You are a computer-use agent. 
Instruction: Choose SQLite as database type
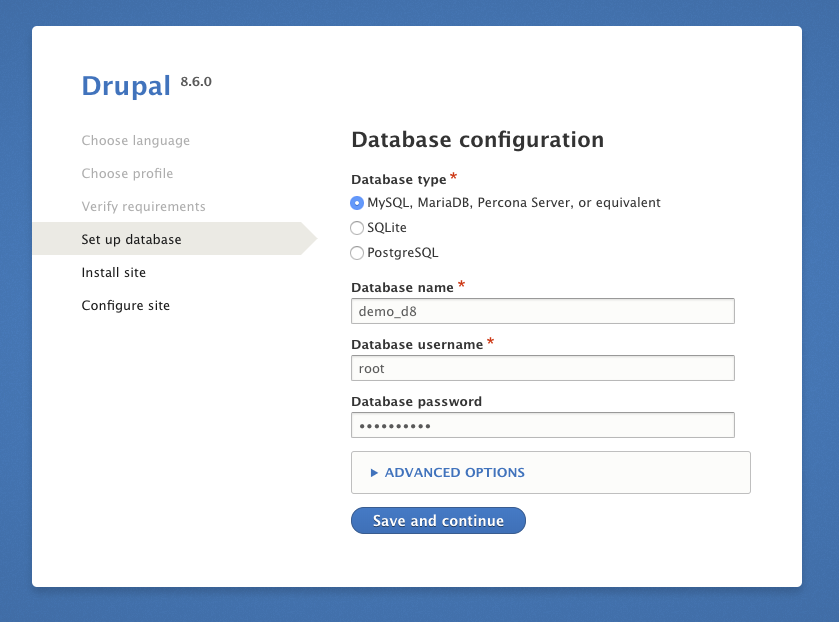(x=357, y=228)
